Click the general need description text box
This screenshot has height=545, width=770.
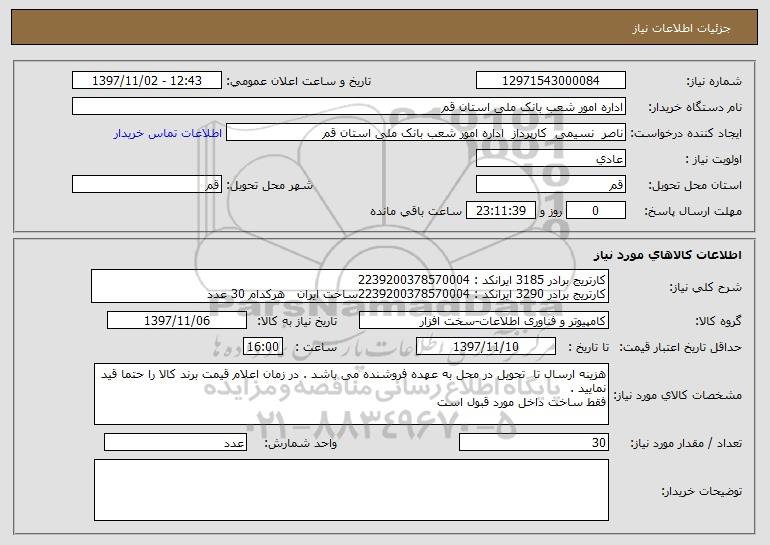(x=350, y=286)
